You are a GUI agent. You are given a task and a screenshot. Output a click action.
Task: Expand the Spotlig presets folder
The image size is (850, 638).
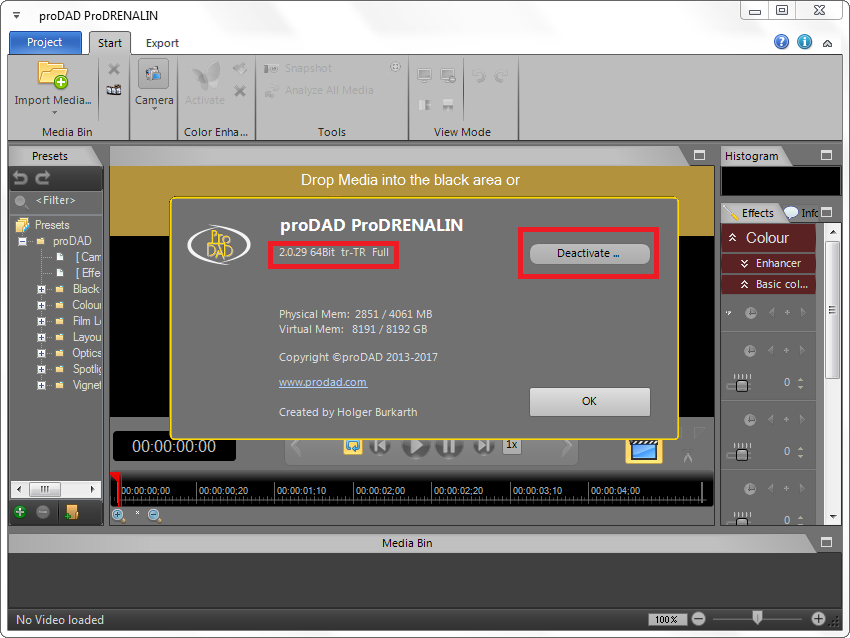(x=41, y=369)
